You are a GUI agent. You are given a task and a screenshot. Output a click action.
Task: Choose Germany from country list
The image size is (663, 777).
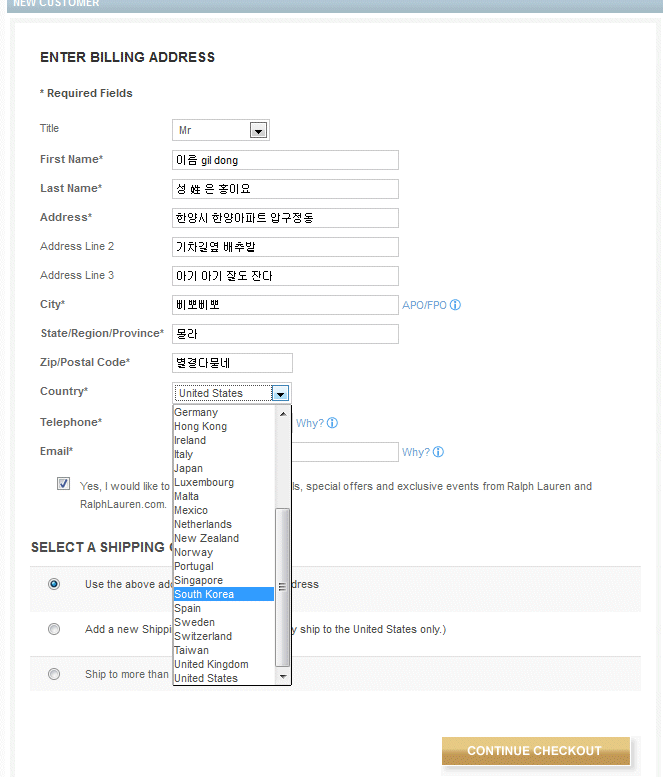tap(223, 412)
